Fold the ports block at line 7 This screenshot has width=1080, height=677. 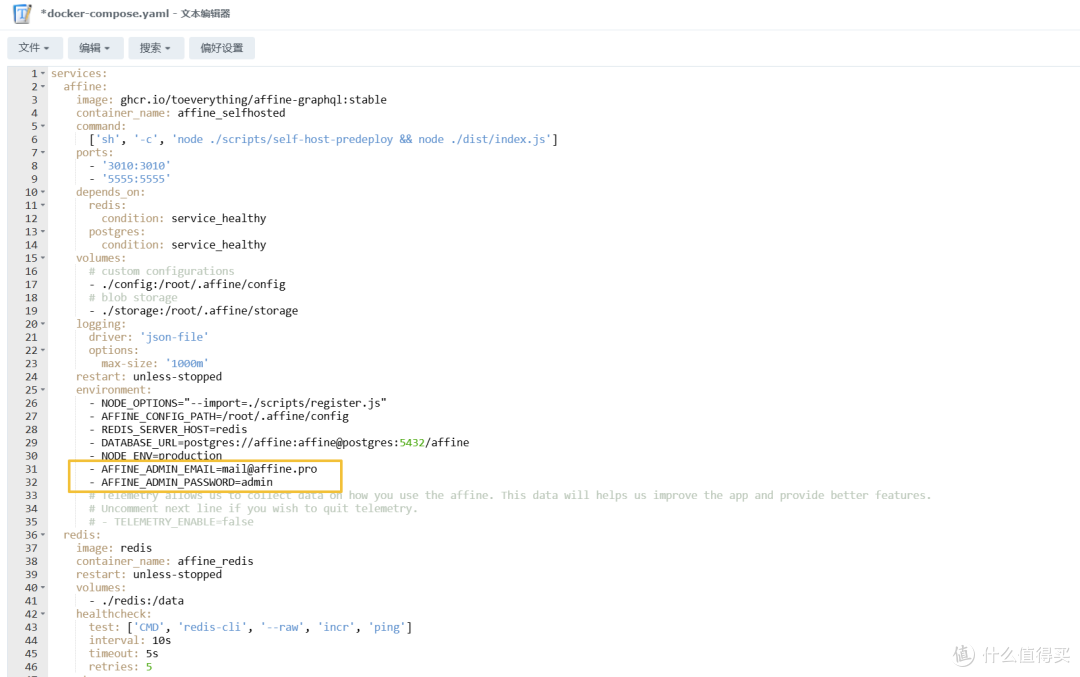pos(43,153)
